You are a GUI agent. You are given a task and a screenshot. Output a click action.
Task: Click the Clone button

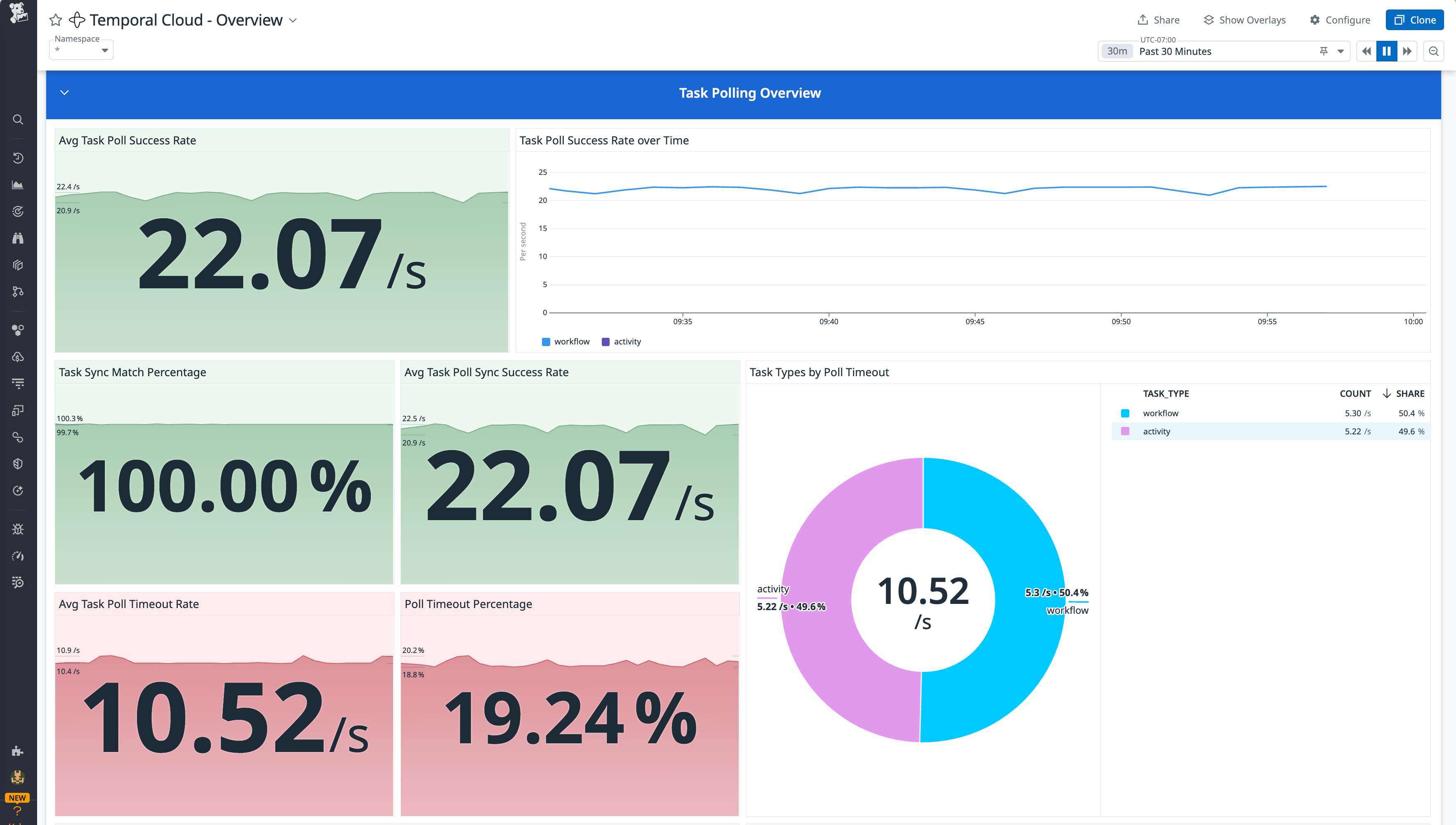tap(1414, 19)
